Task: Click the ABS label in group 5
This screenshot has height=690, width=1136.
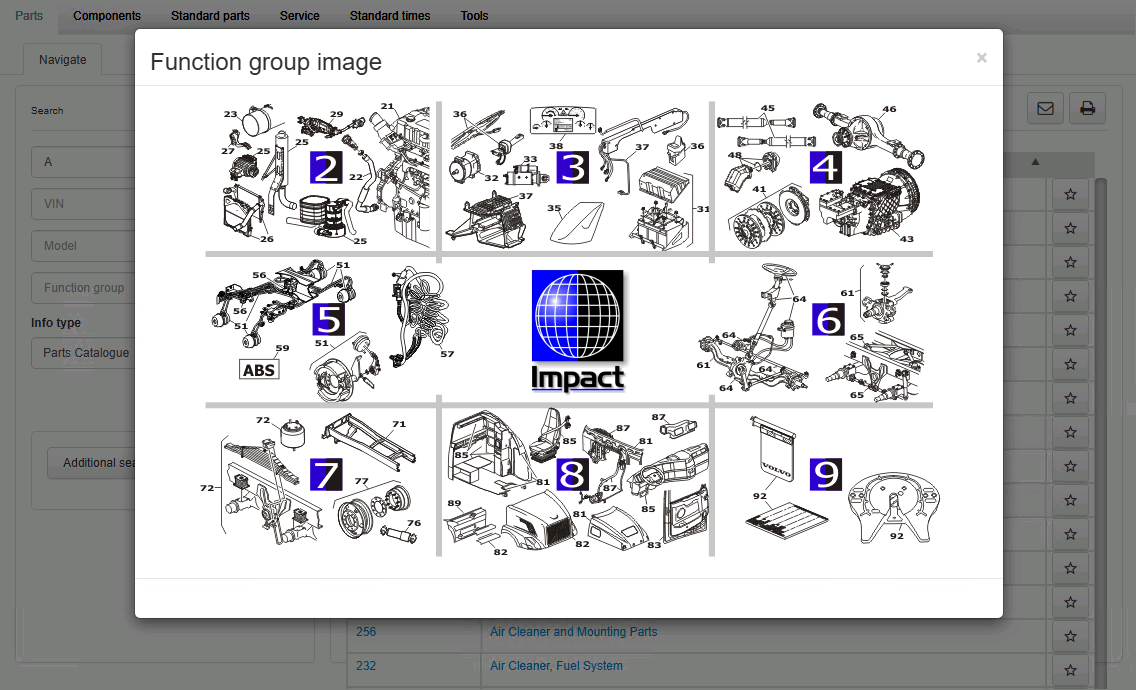Action: (259, 370)
